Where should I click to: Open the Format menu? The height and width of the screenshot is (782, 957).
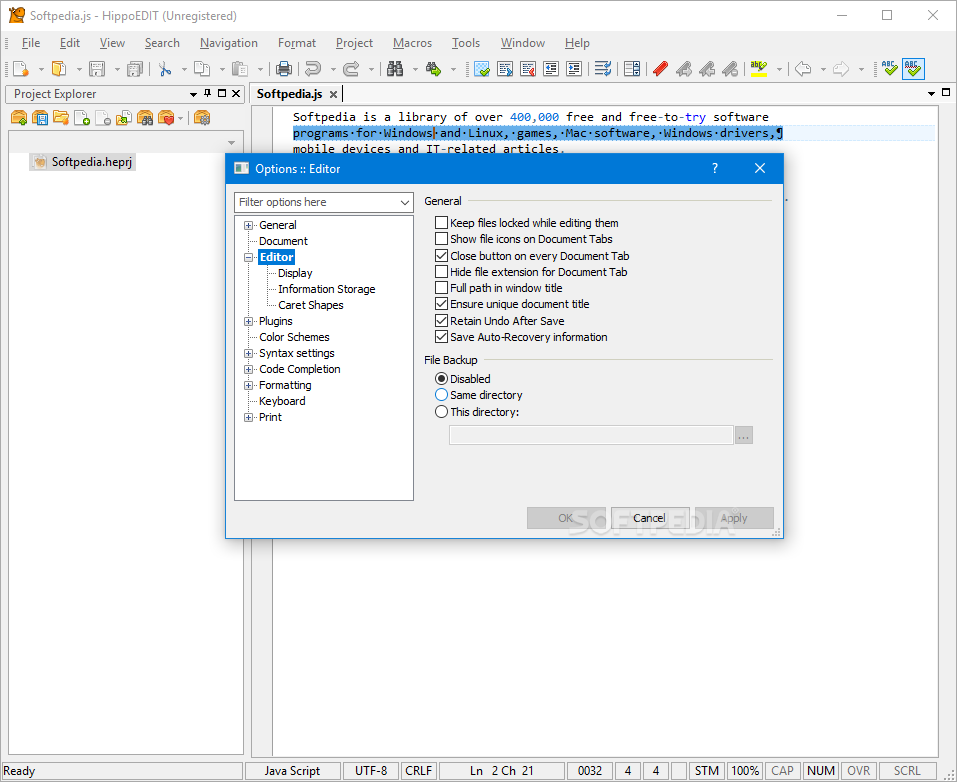[x=297, y=43]
